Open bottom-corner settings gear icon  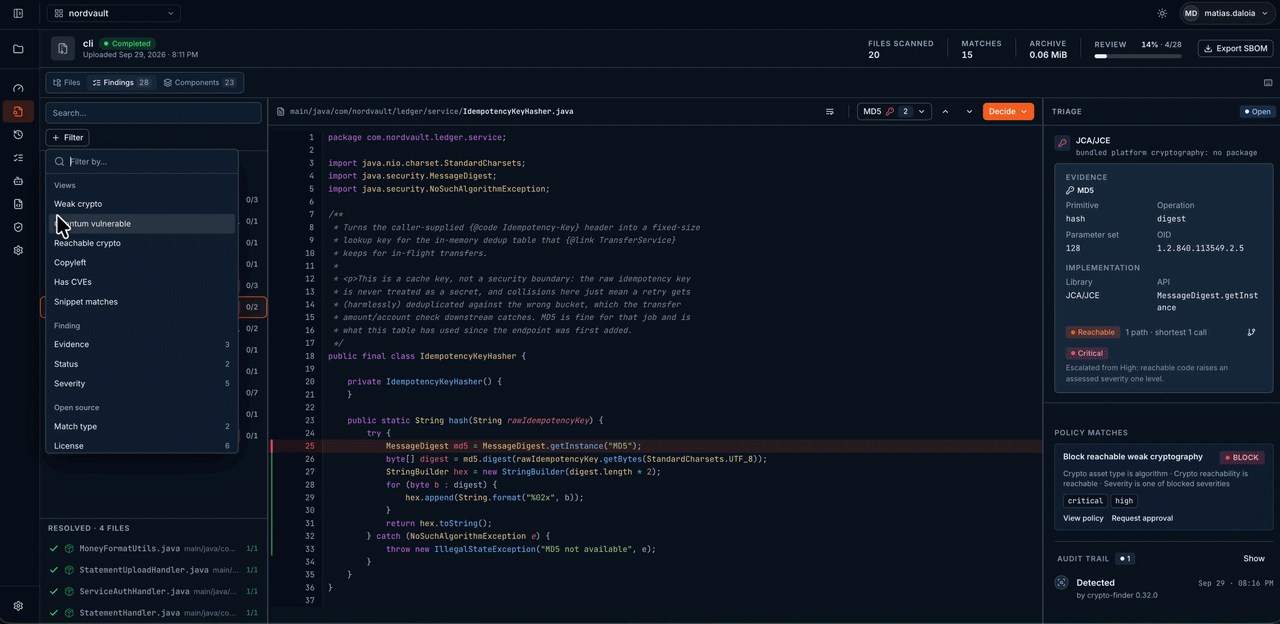point(18,606)
